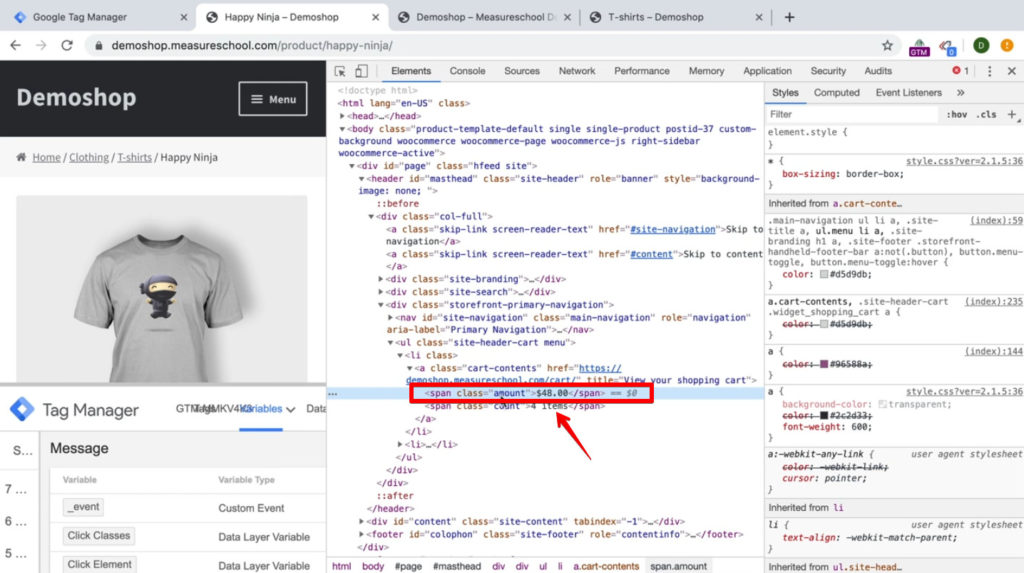Toggle the :hov element state button
This screenshot has width=1024, height=573.
coord(957,114)
